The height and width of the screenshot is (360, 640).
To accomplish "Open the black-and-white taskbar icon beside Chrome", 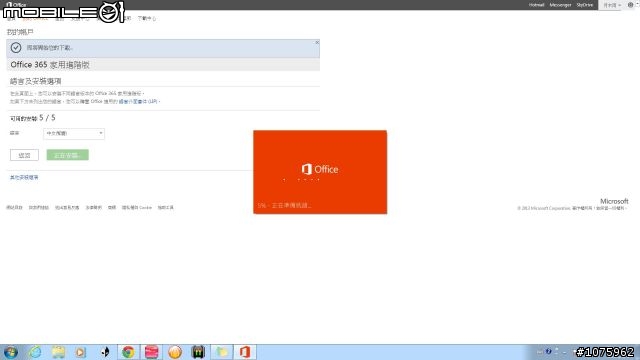I will pyautogui.click(x=105, y=352).
